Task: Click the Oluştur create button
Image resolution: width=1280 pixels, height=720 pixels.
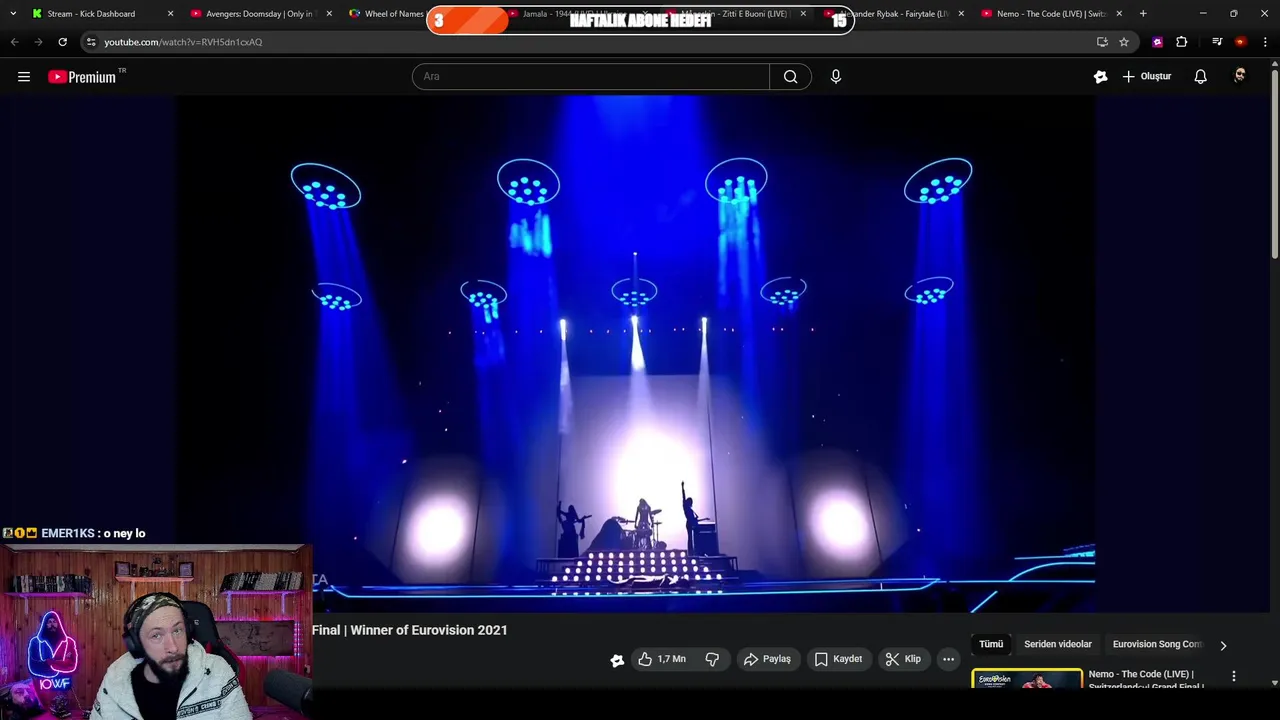Action: [x=1147, y=77]
